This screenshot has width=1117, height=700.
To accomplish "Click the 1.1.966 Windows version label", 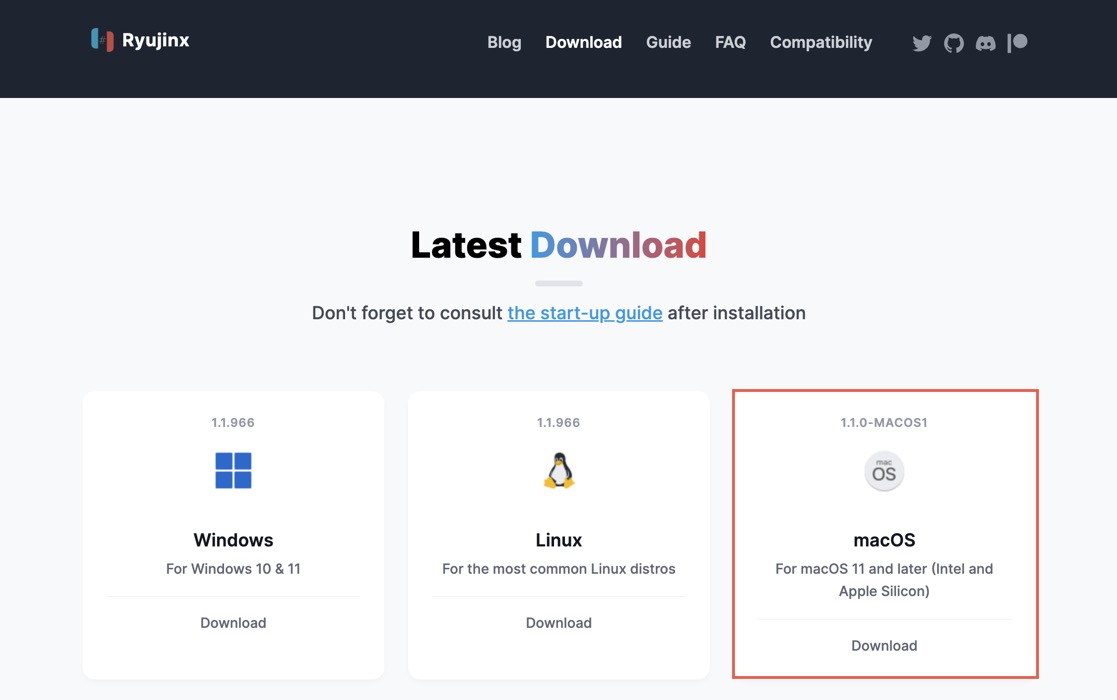I will tap(232, 422).
